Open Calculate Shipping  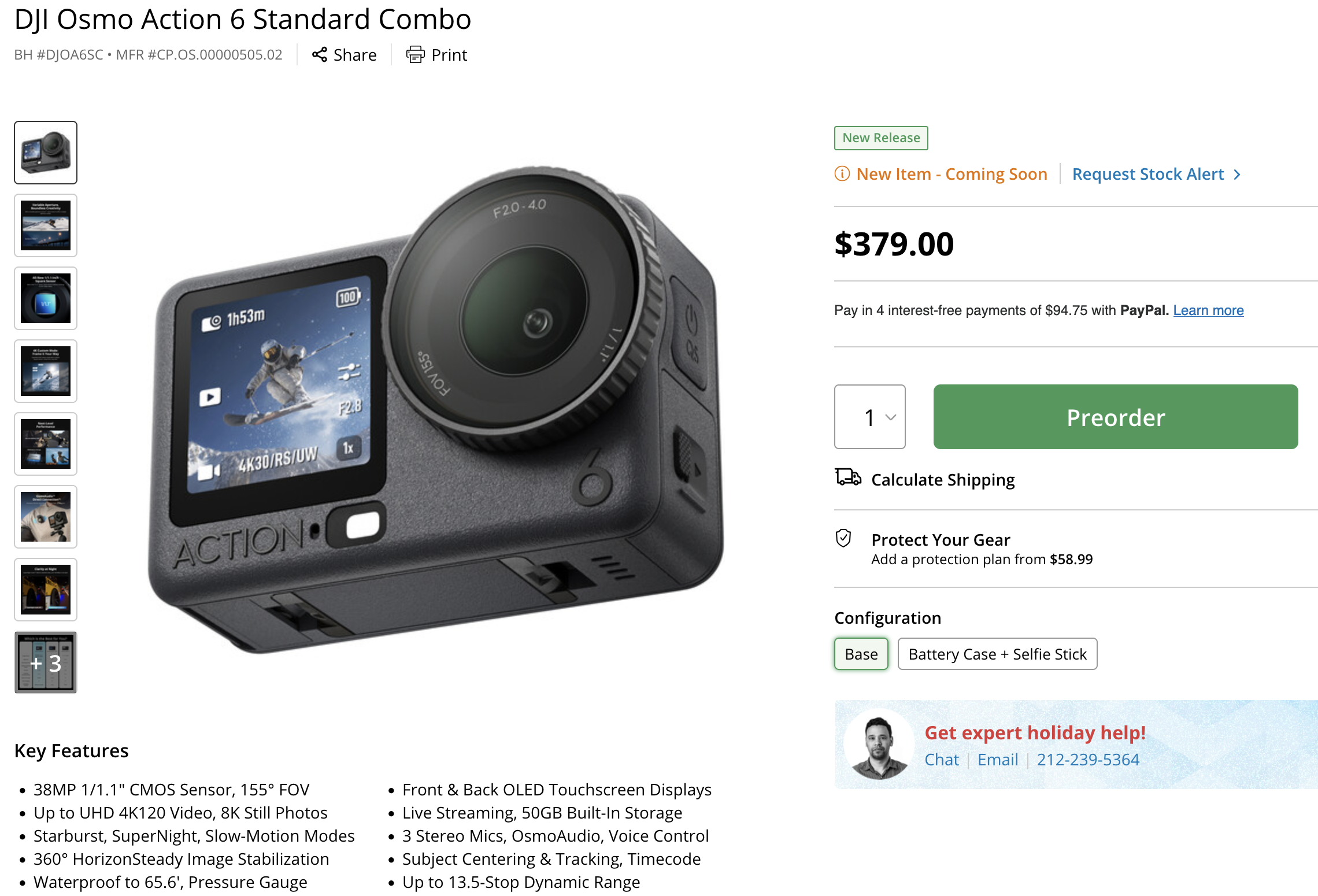tap(942, 480)
